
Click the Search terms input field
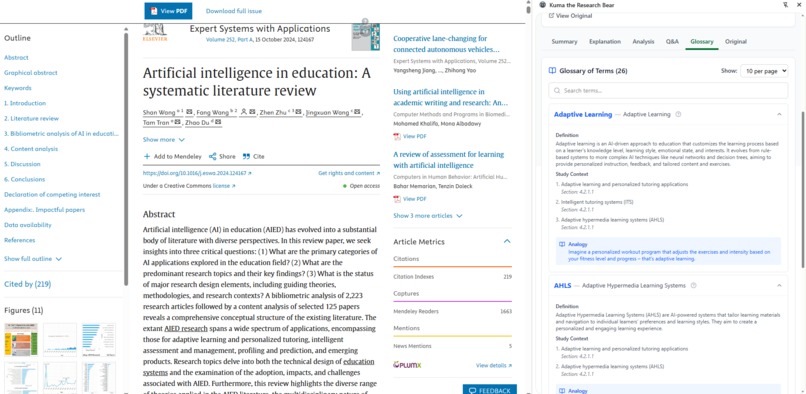tap(668, 91)
